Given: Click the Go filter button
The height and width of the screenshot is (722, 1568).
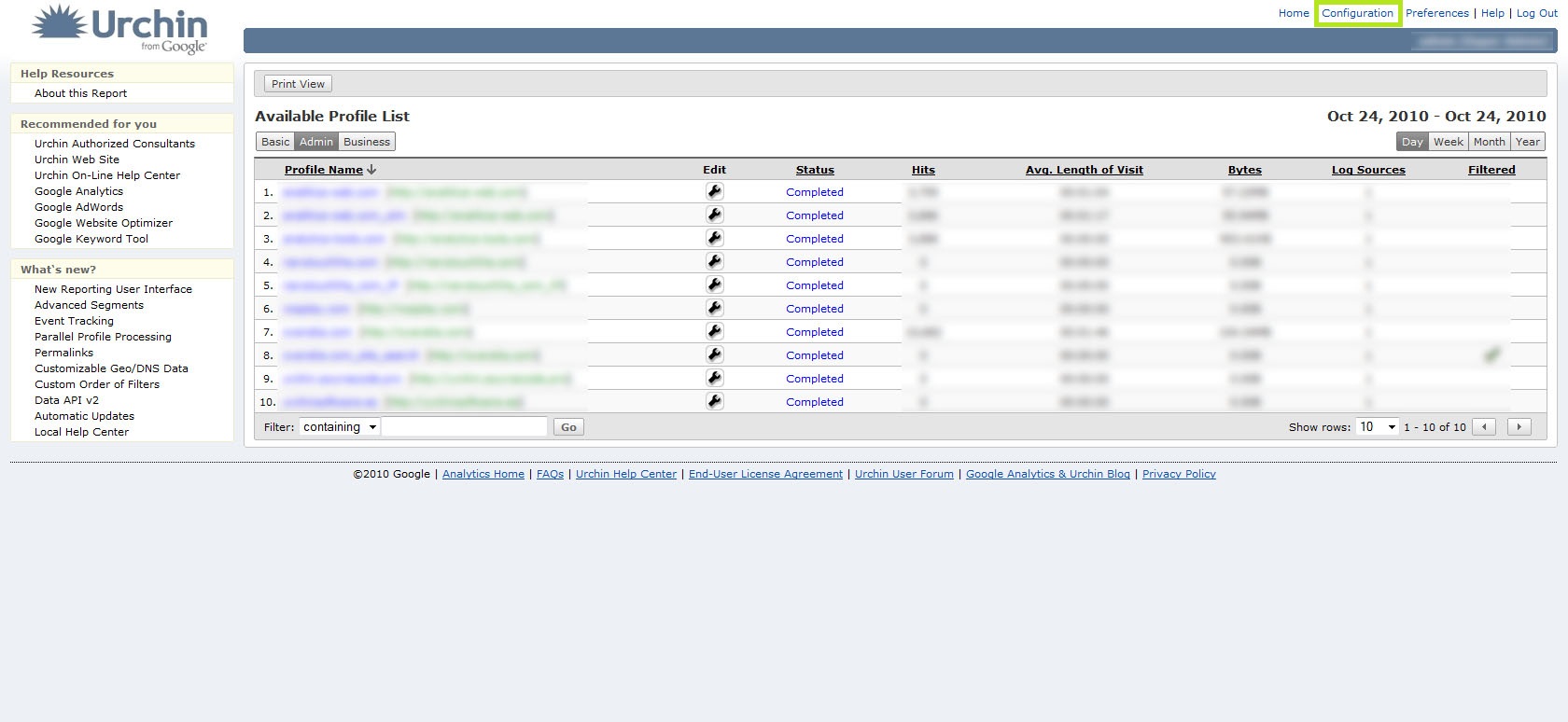Looking at the screenshot, I should [568, 426].
